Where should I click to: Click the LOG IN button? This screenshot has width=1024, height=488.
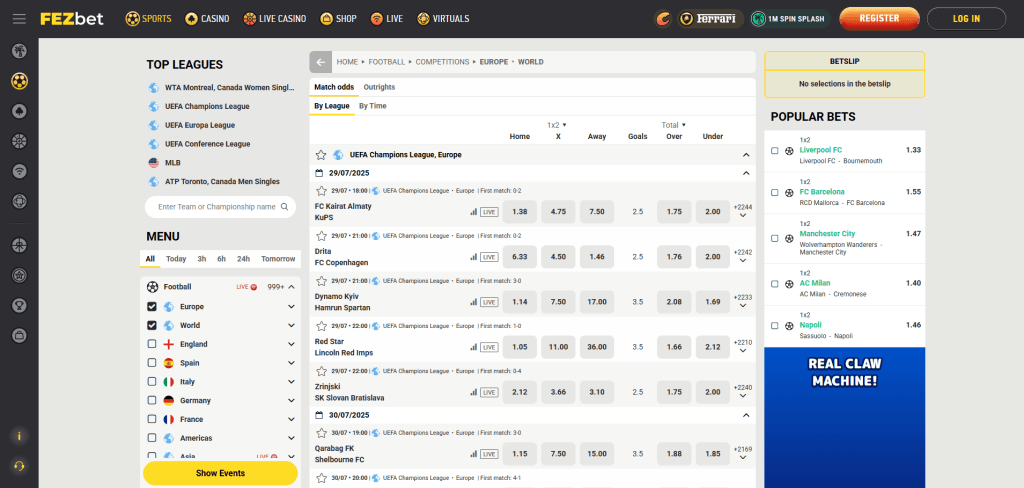point(966,19)
